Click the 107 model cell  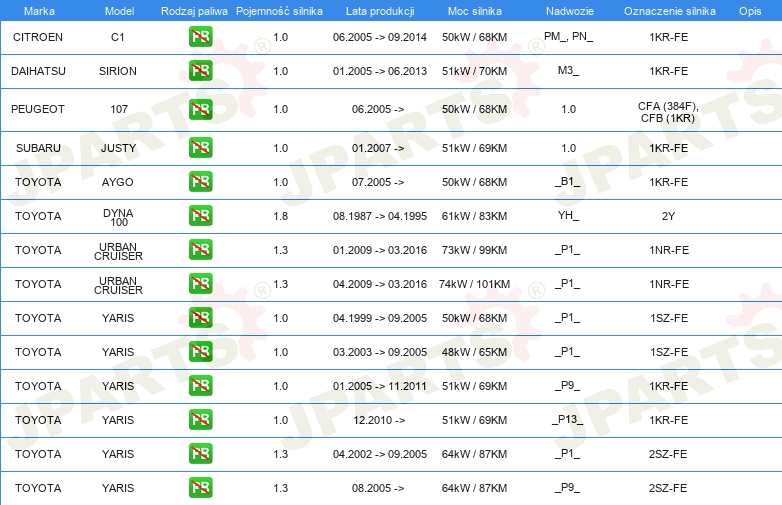click(x=119, y=109)
